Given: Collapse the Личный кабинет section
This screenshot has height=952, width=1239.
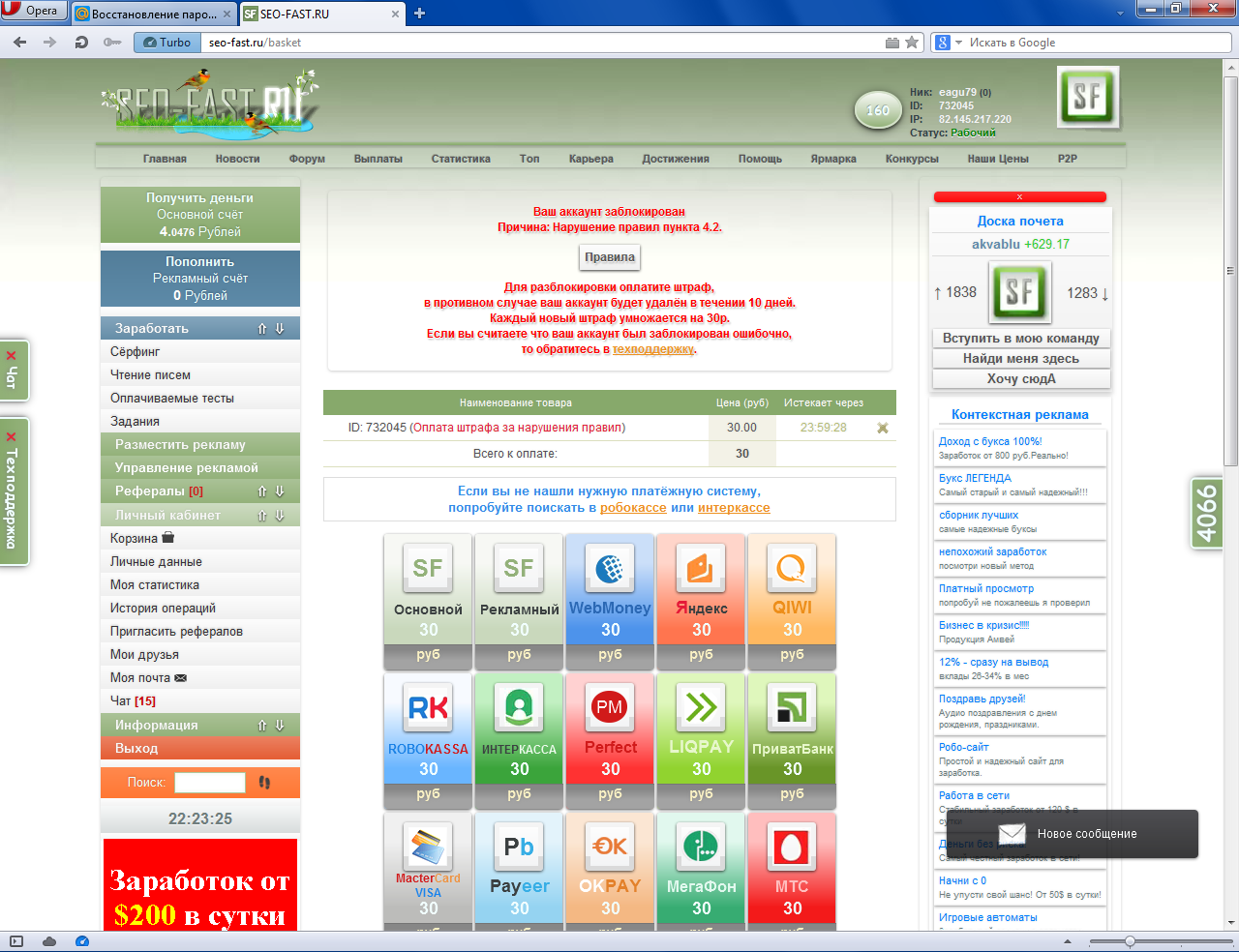Looking at the screenshot, I should point(271,516).
